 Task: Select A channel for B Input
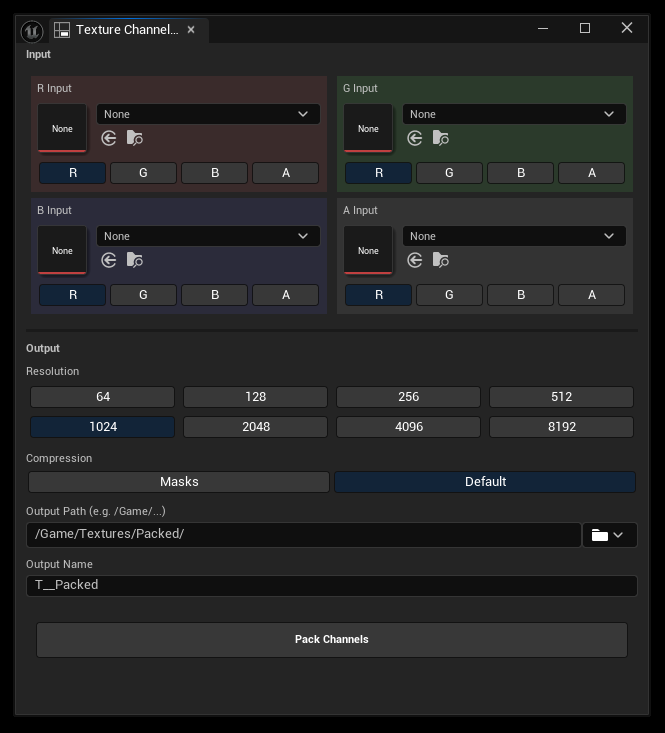(286, 295)
